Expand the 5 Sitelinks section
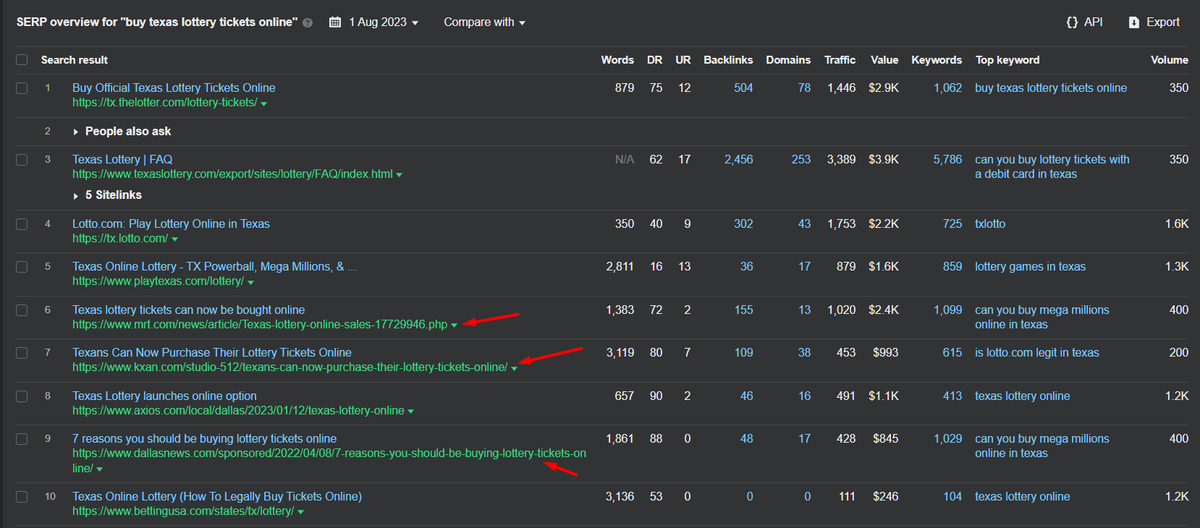Viewport: 1200px width, 528px height. point(108,195)
